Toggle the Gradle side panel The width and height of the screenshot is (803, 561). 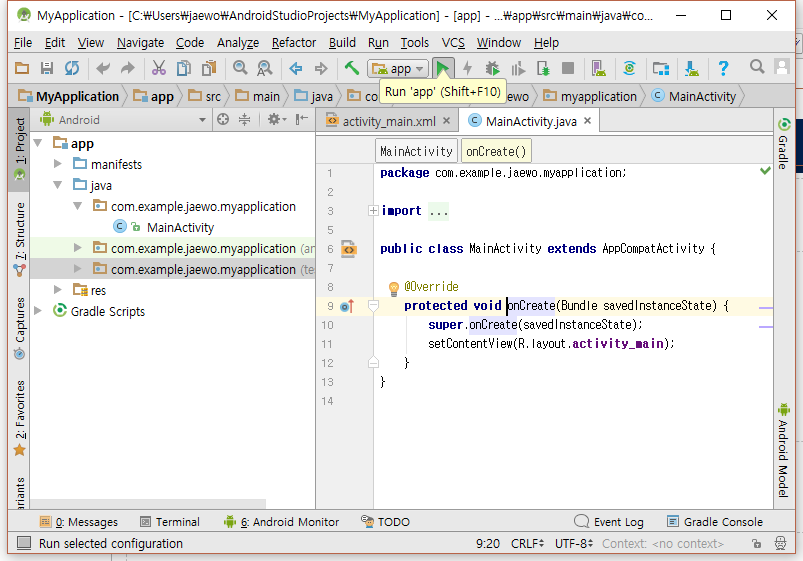point(784,143)
